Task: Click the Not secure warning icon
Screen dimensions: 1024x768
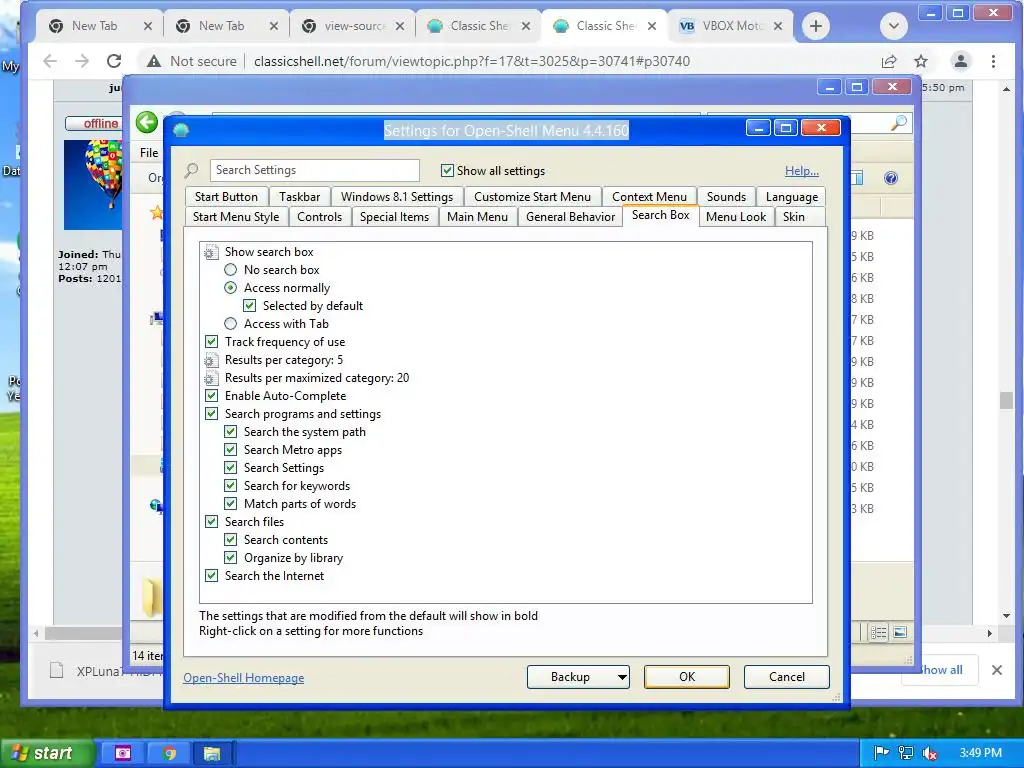Action: tap(153, 61)
